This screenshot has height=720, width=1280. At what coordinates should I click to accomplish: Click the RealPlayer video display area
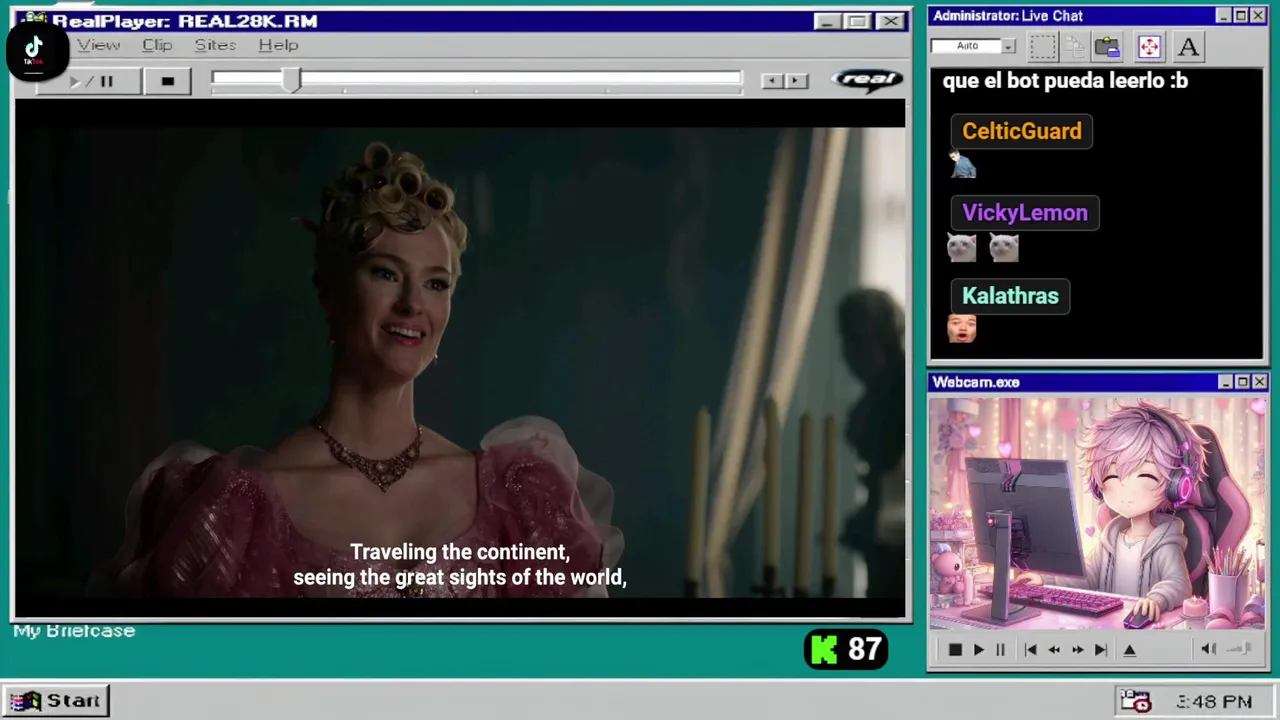pos(460,358)
